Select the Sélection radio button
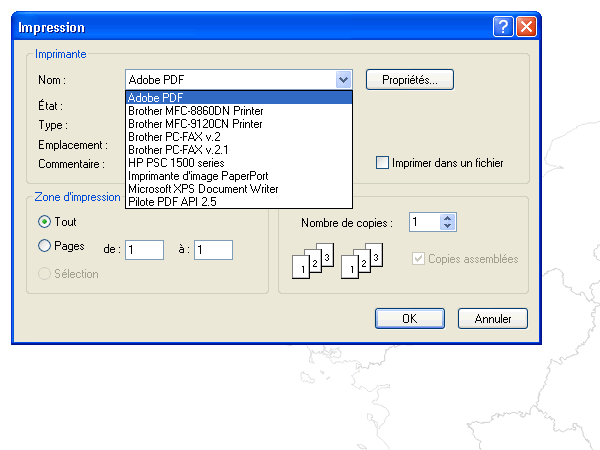 (x=44, y=274)
